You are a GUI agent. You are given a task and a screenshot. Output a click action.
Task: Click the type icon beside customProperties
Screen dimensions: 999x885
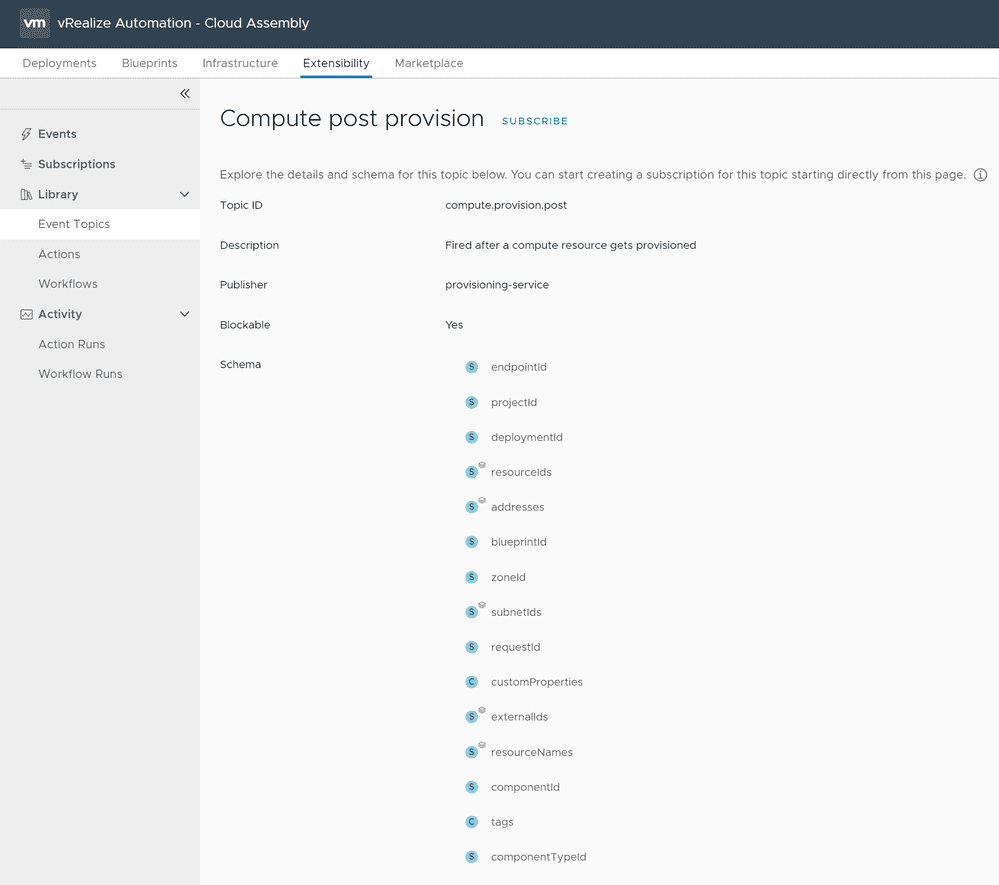472,682
